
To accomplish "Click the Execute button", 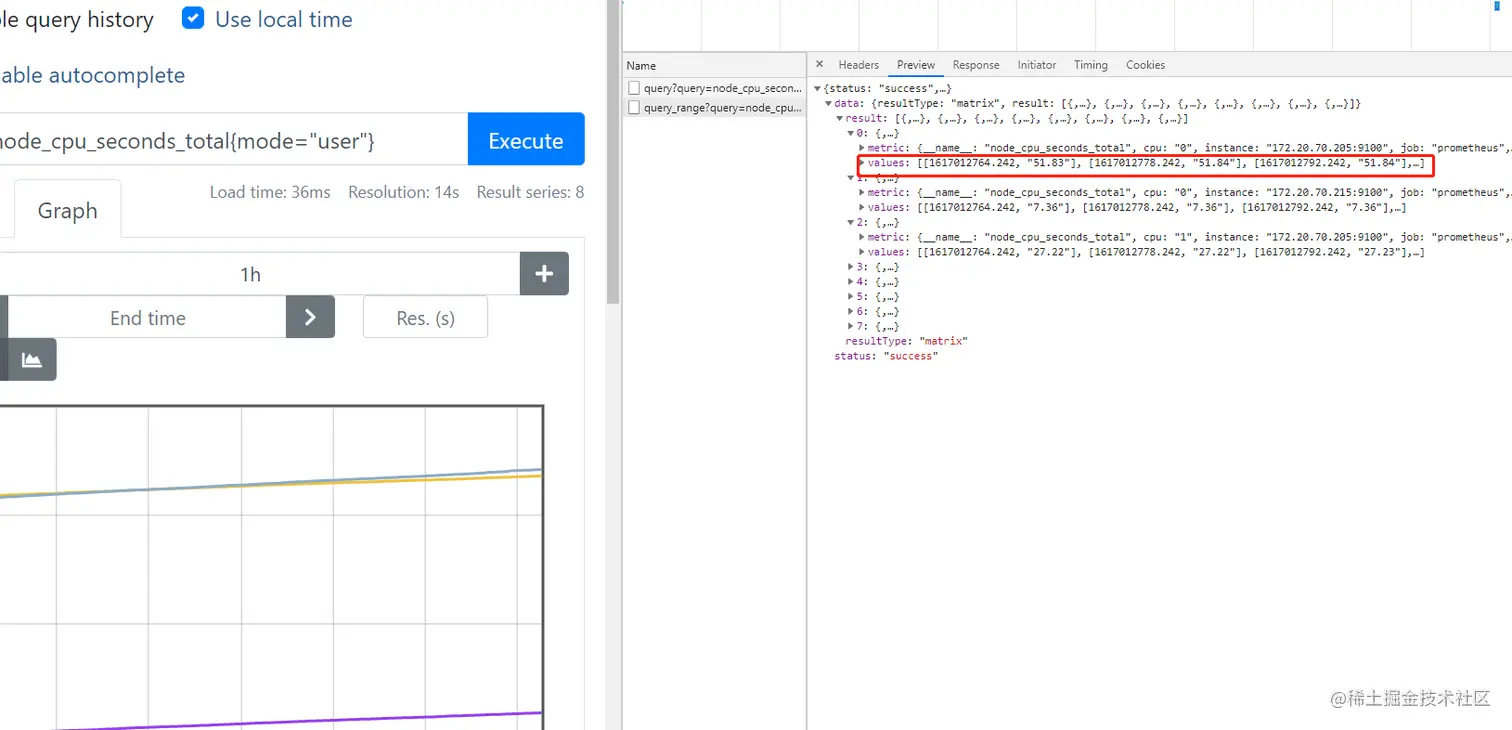I will (x=526, y=140).
